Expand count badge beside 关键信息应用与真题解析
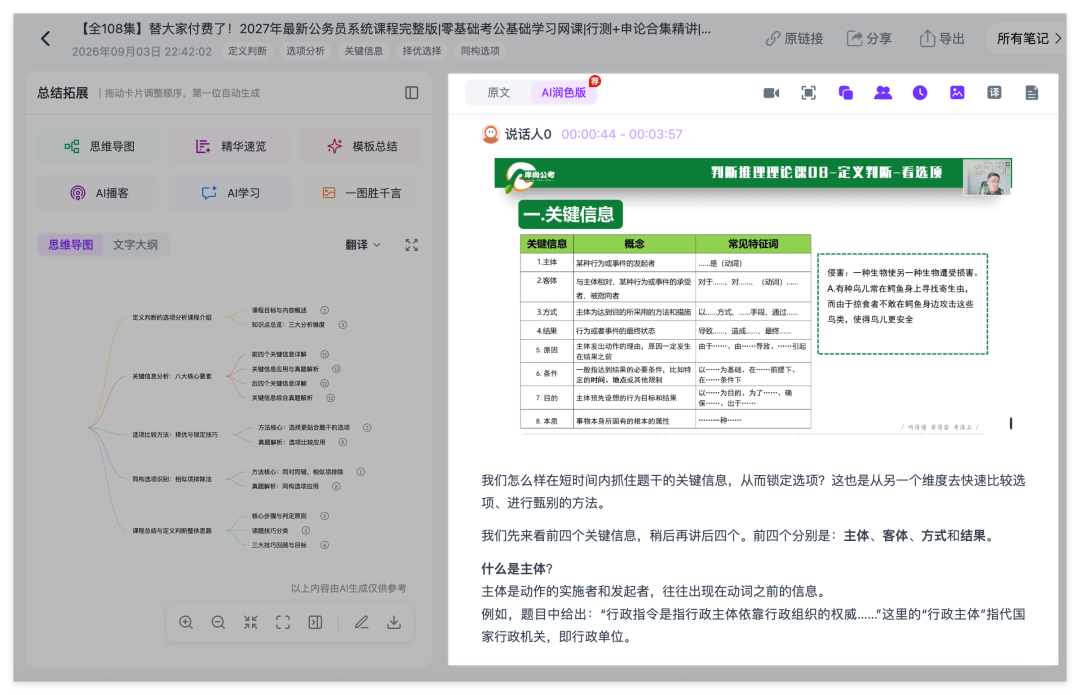 tap(336, 369)
